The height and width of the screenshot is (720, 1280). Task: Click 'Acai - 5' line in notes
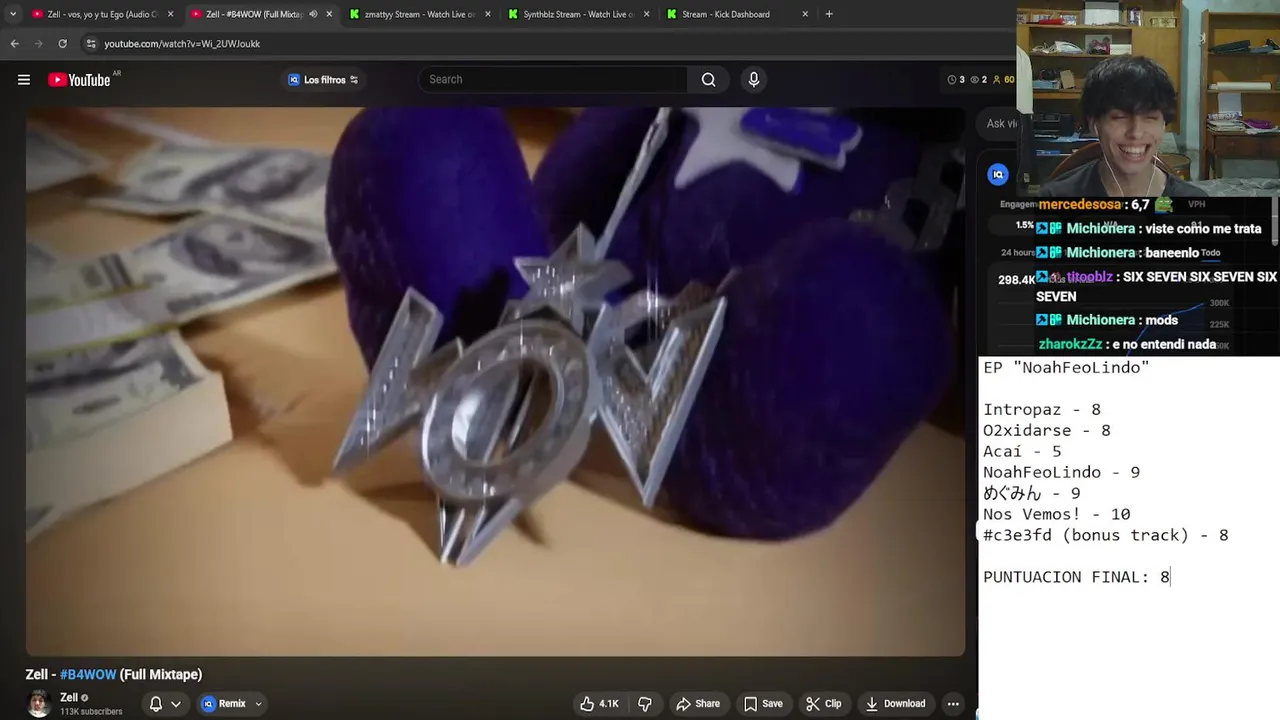click(1022, 451)
